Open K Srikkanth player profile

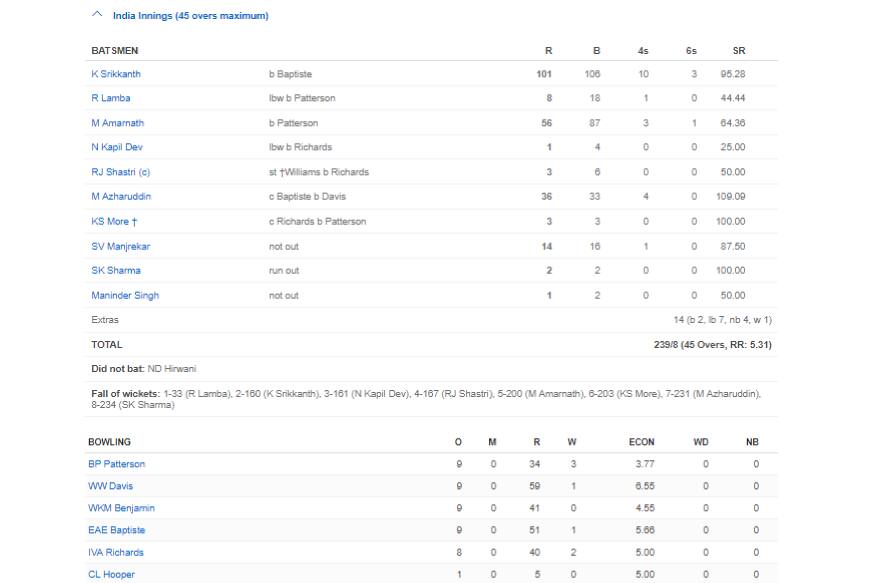click(x=116, y=74)
